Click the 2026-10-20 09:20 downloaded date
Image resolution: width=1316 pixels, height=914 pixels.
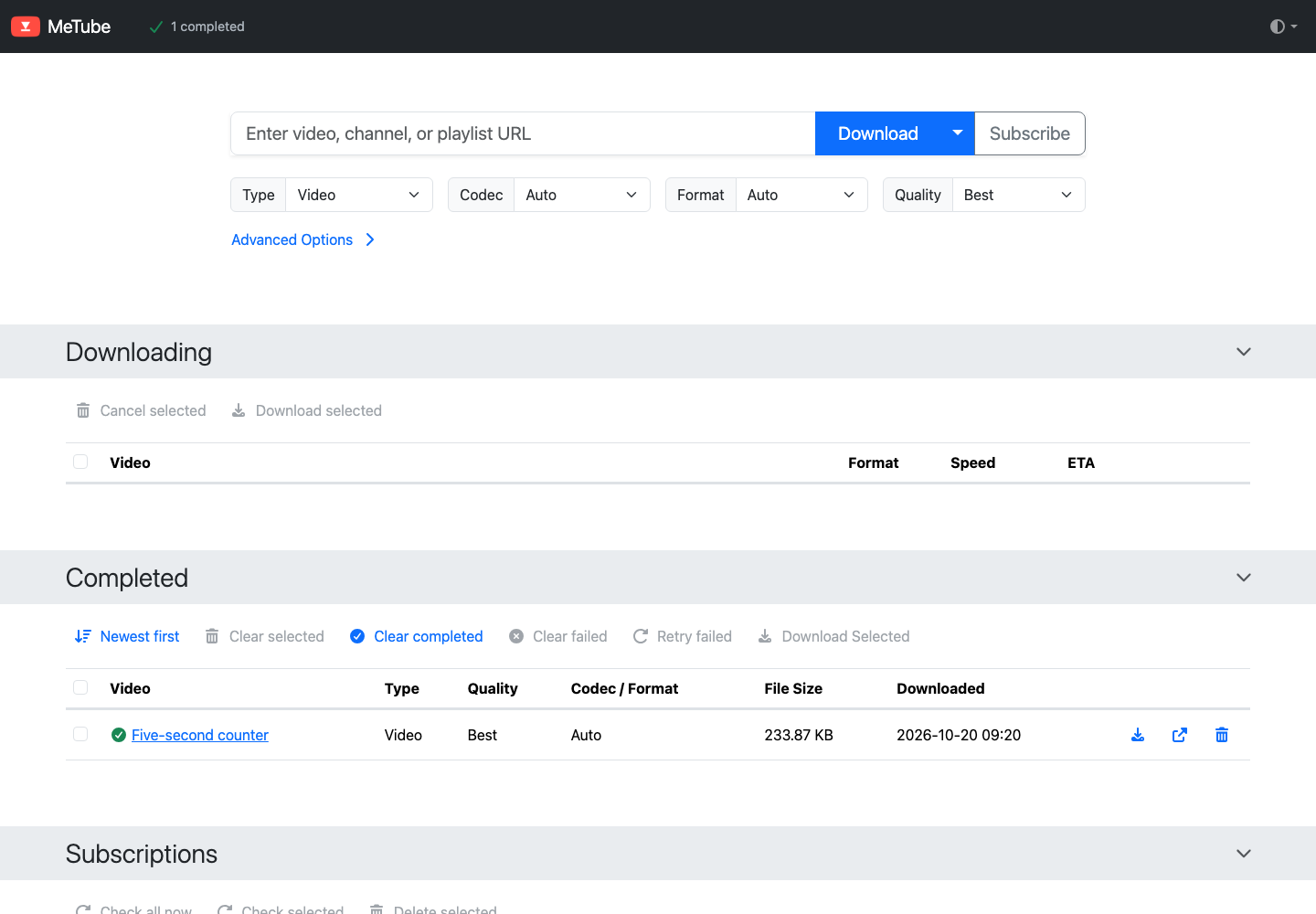click(x=959, y=735)
